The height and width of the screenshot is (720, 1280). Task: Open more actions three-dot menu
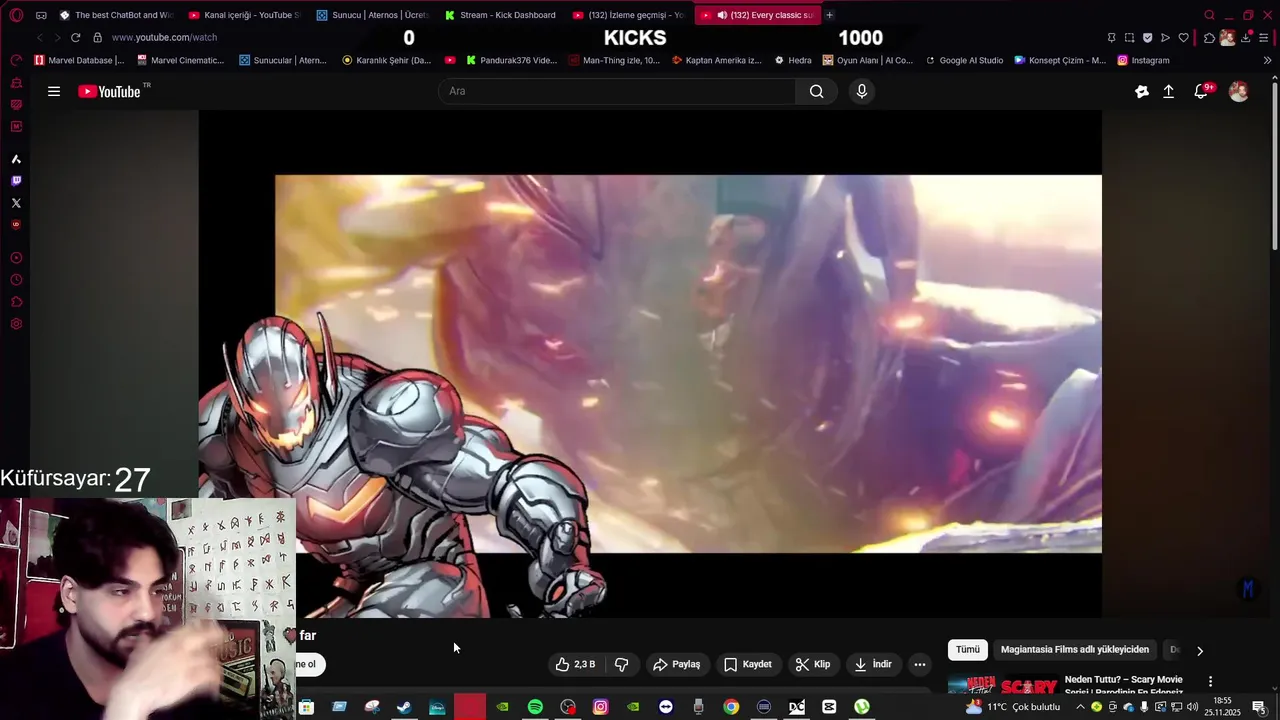(x=920, y=664)
